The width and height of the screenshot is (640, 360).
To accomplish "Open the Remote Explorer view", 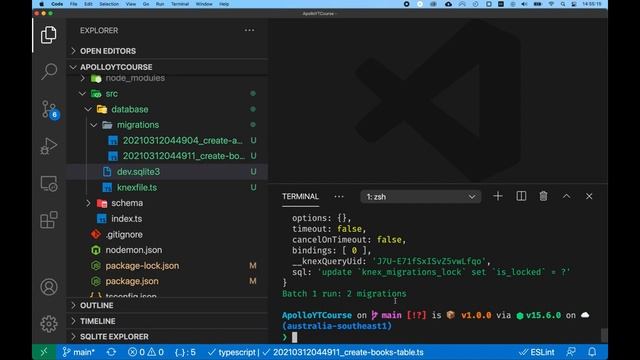I will (49, 184).
